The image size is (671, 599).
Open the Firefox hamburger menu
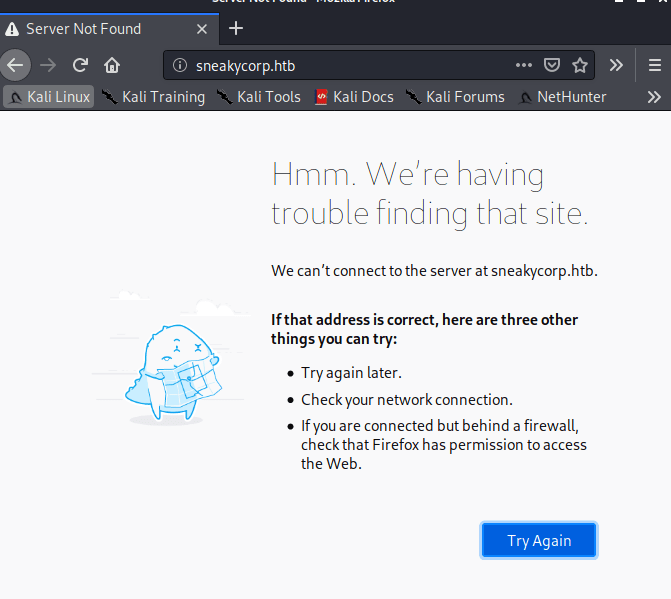(x=655, y=65)
